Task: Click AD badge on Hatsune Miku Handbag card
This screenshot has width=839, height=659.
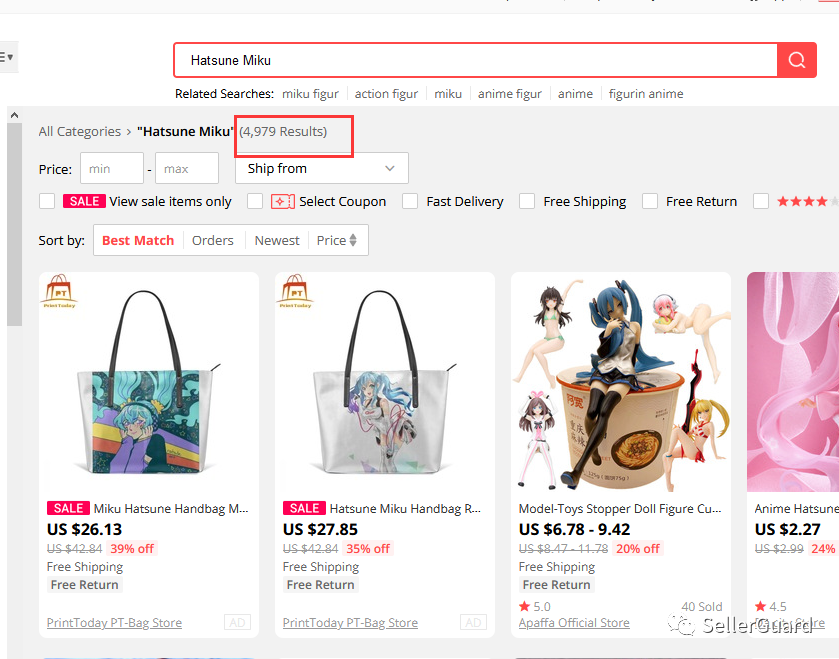Action: [x=473, y=623]
